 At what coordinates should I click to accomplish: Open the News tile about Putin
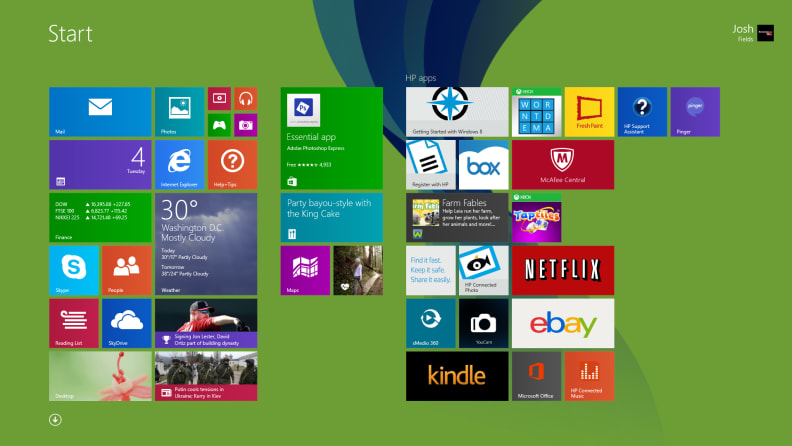(x=206, y=376)
